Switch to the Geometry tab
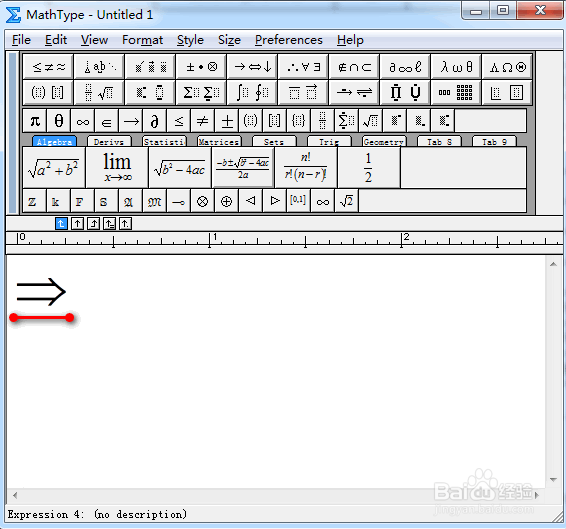The height and width of the screenshot is (529, 566). (x=384, y=142)
